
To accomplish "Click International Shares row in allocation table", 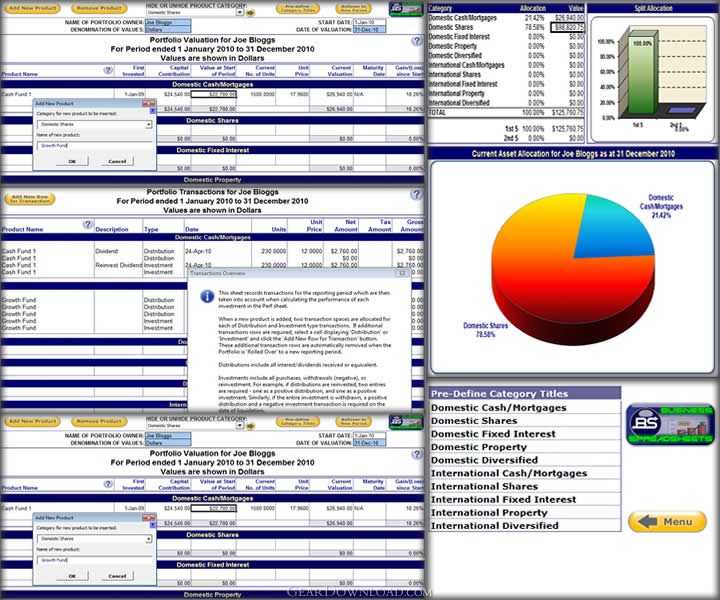I will pyautogui.click(x=506, y=74).
